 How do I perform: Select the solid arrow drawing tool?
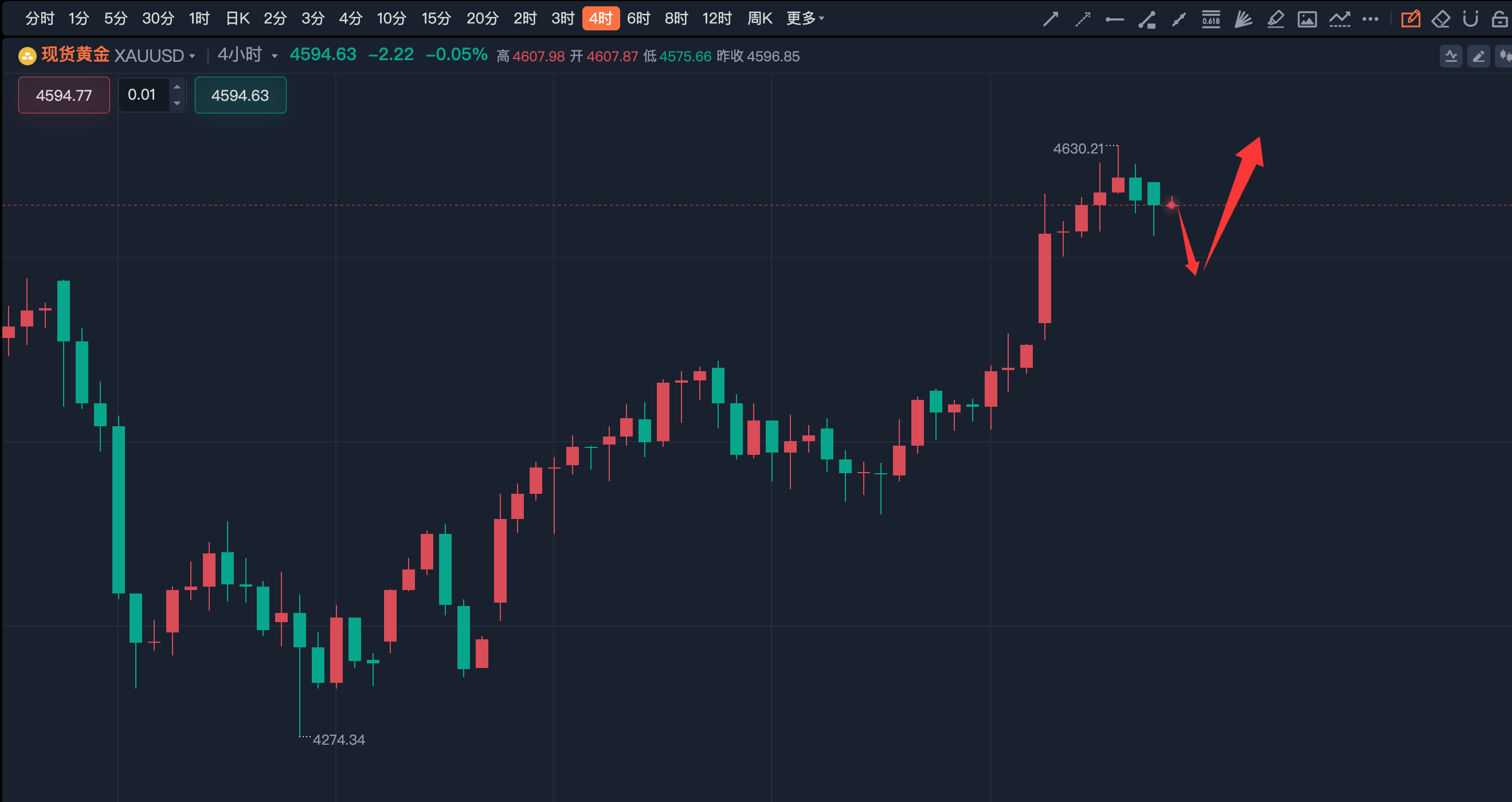1051,19
